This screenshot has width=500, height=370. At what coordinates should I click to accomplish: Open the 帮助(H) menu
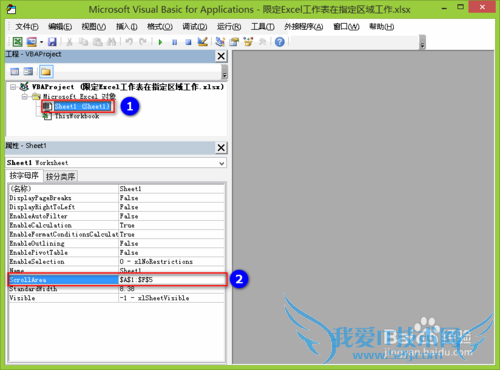382,27
